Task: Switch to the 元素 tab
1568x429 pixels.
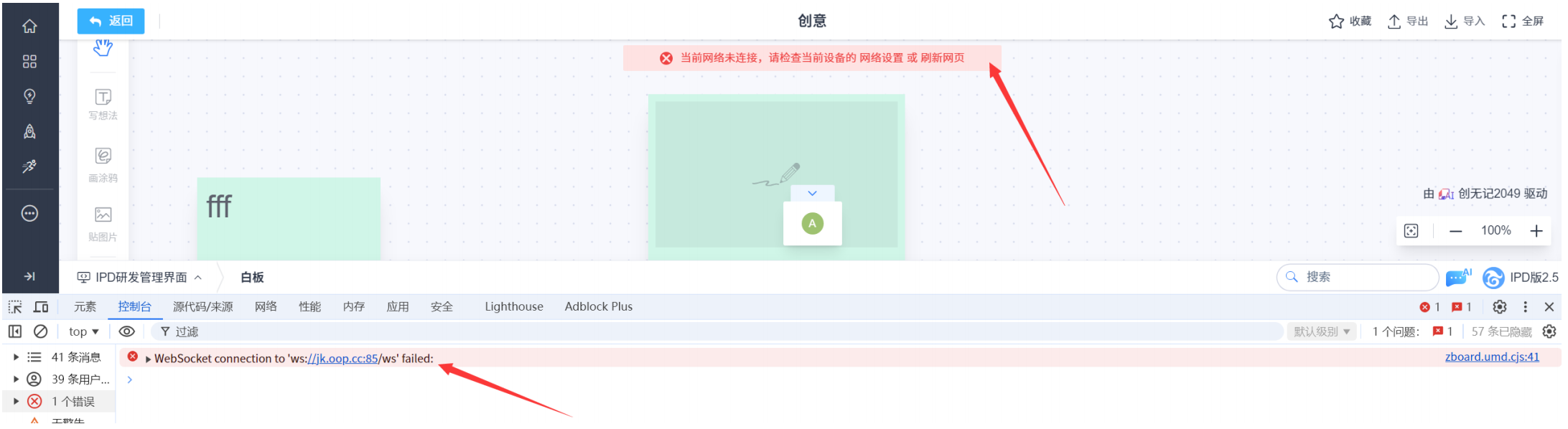Action: click(x=85, y=307)
